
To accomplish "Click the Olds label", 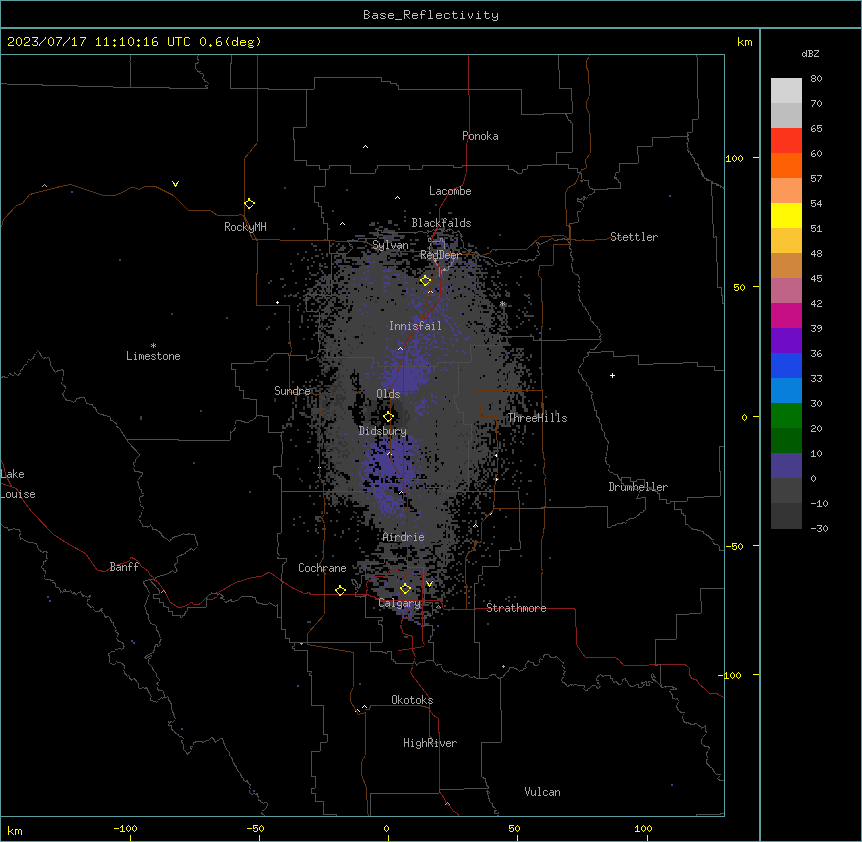I will click(388, 394).
